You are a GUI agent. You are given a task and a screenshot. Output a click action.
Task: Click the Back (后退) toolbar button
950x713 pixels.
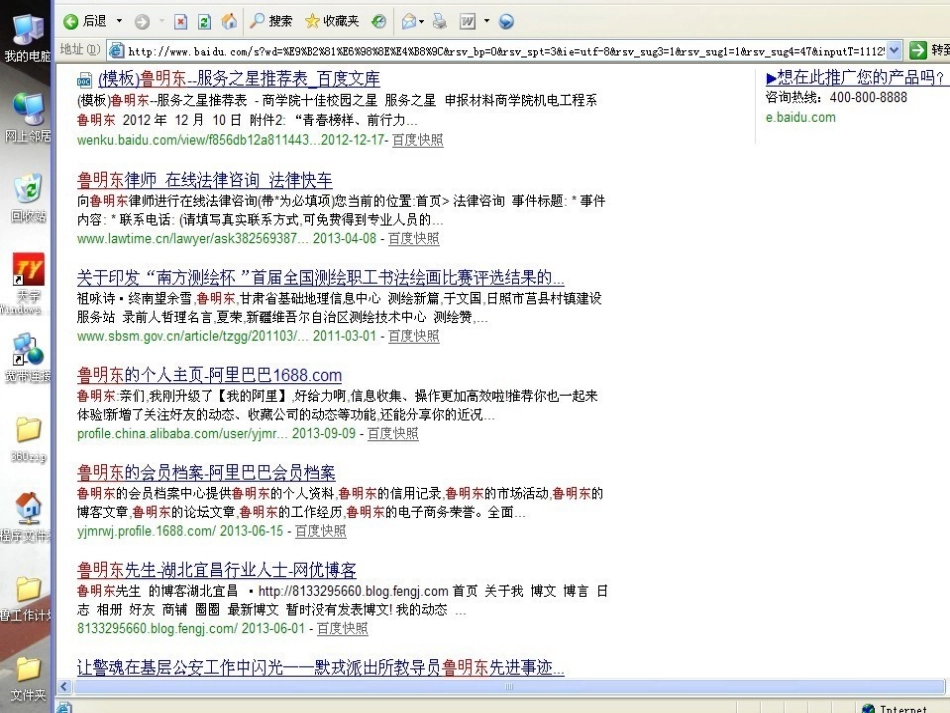coord(85,21)
